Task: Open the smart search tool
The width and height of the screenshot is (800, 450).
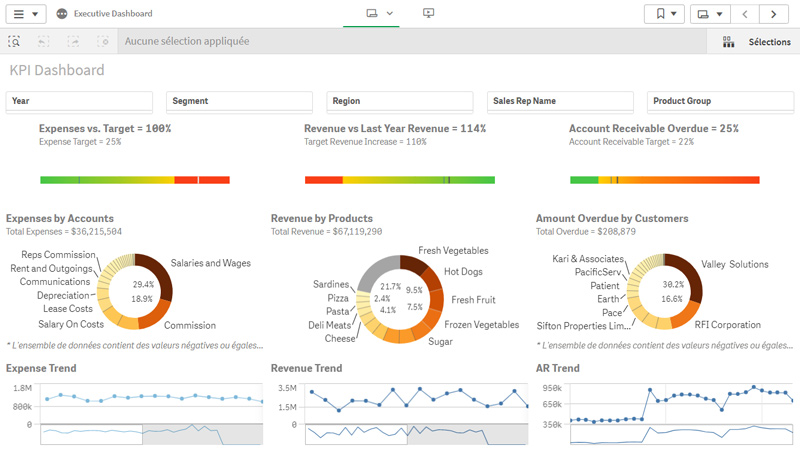Action: coord(14,41)
